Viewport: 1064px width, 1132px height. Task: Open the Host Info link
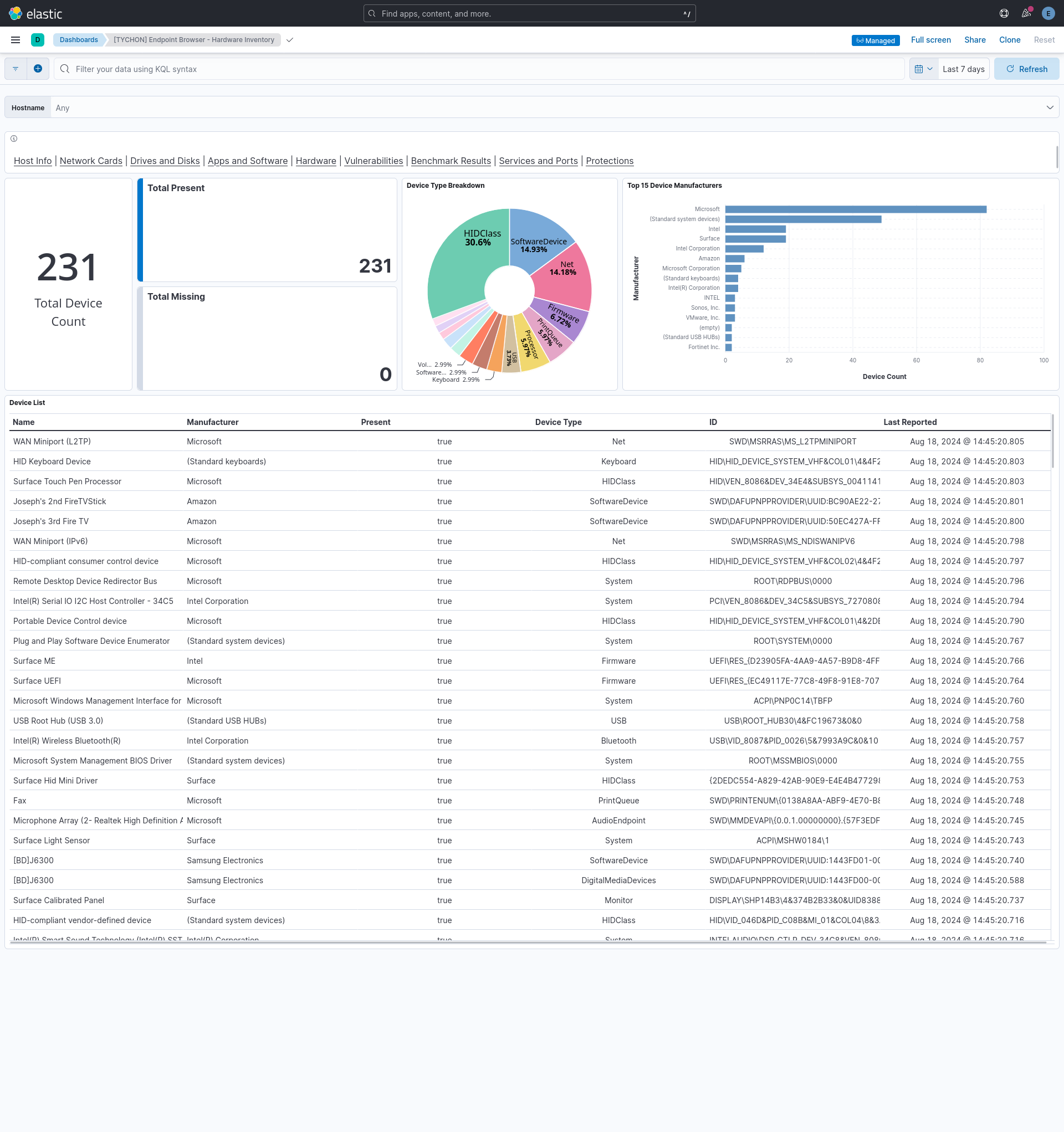(33, 161)
